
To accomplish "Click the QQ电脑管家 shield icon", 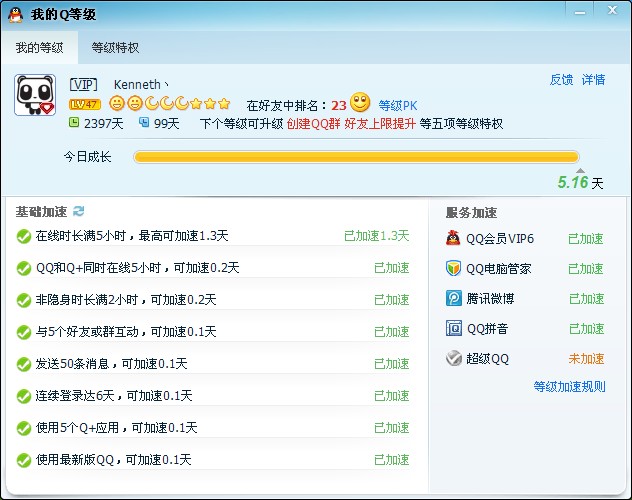I will point(453,268).
